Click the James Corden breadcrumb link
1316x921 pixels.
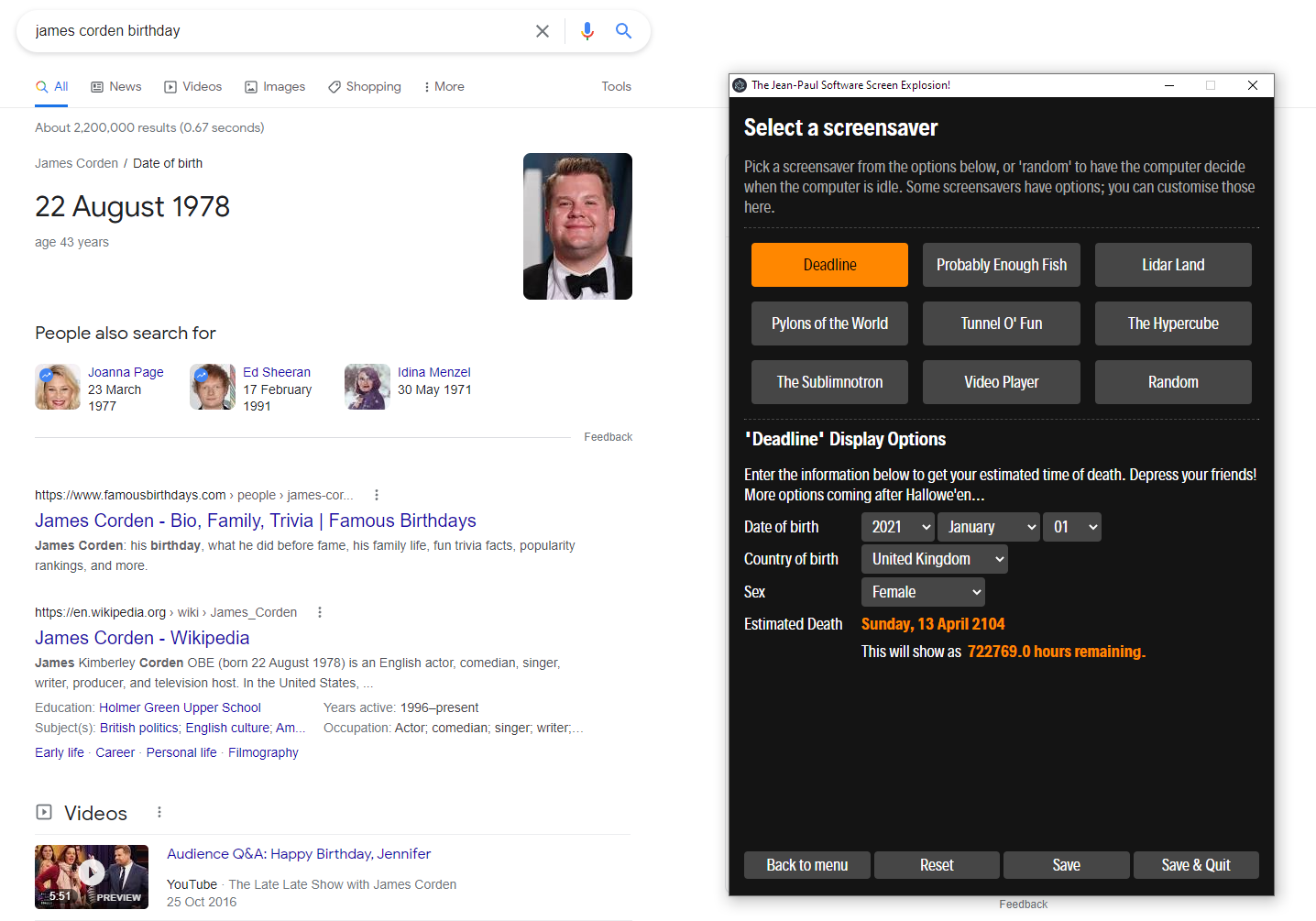(76, 163)
